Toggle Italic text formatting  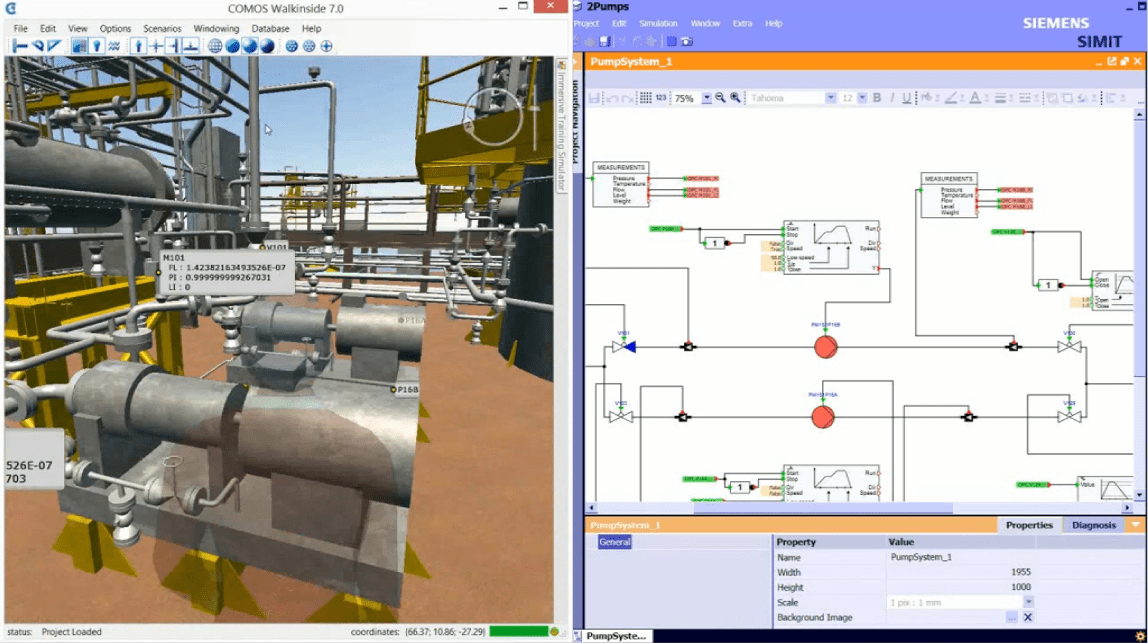pos(892,100)
